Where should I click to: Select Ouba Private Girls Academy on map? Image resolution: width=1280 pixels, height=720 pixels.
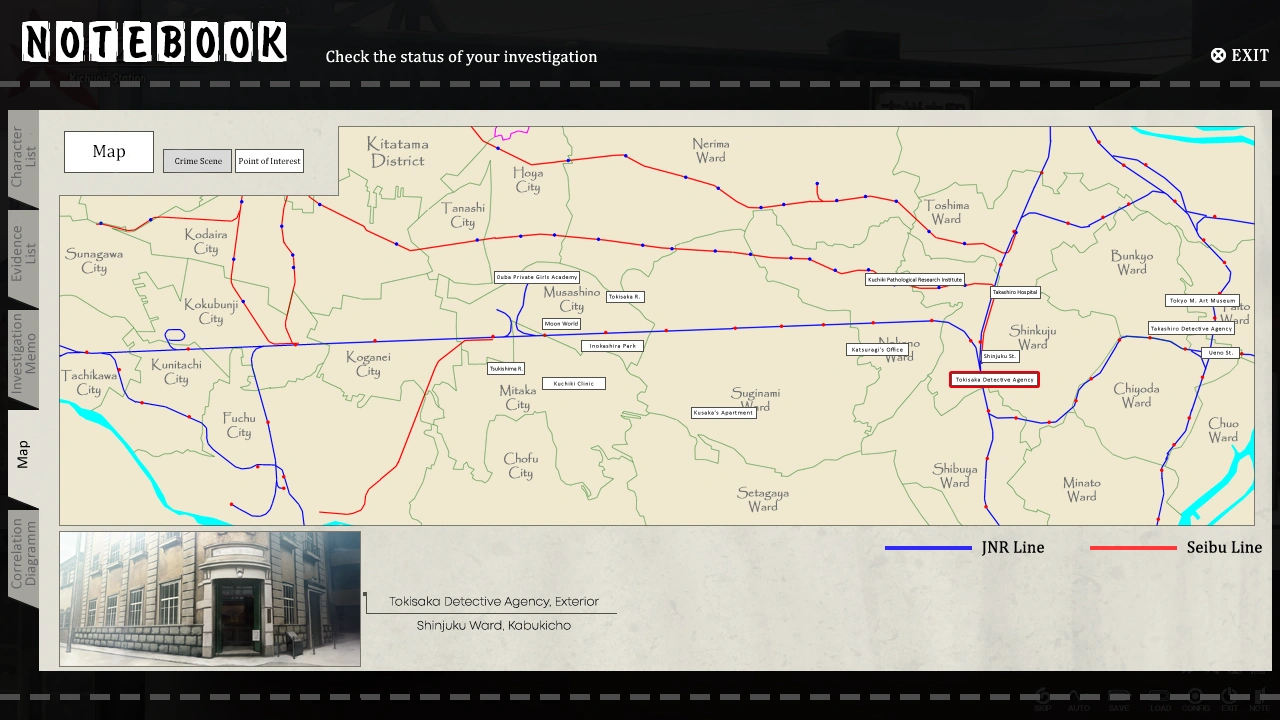537,277
